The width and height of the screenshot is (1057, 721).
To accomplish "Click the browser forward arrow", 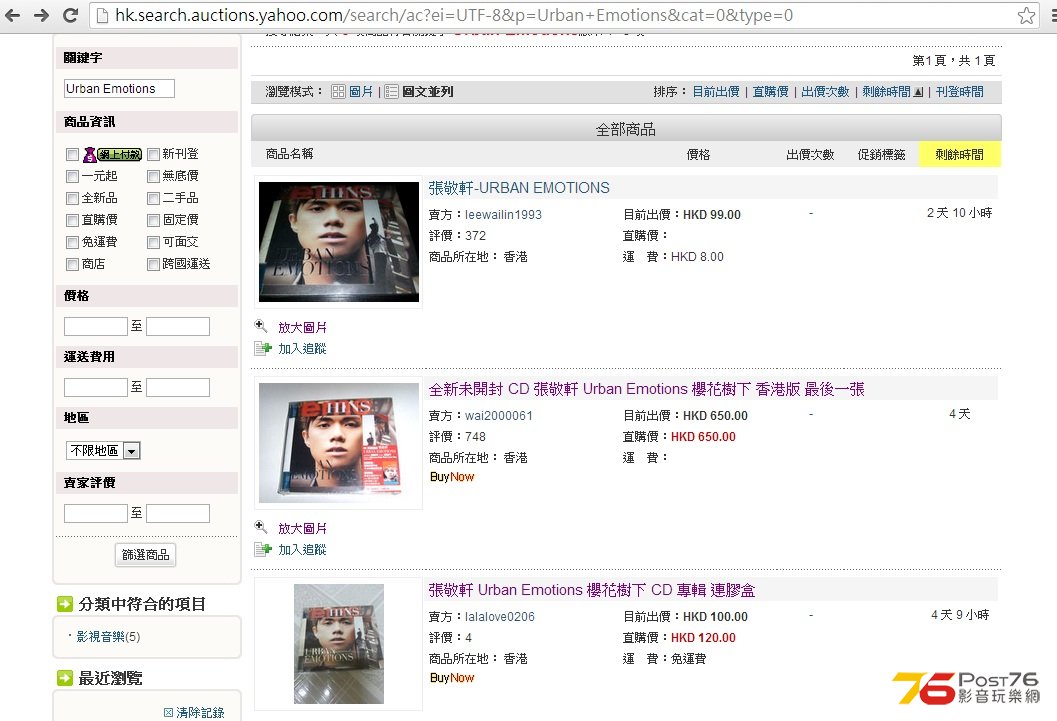I will tap(41, 15).
